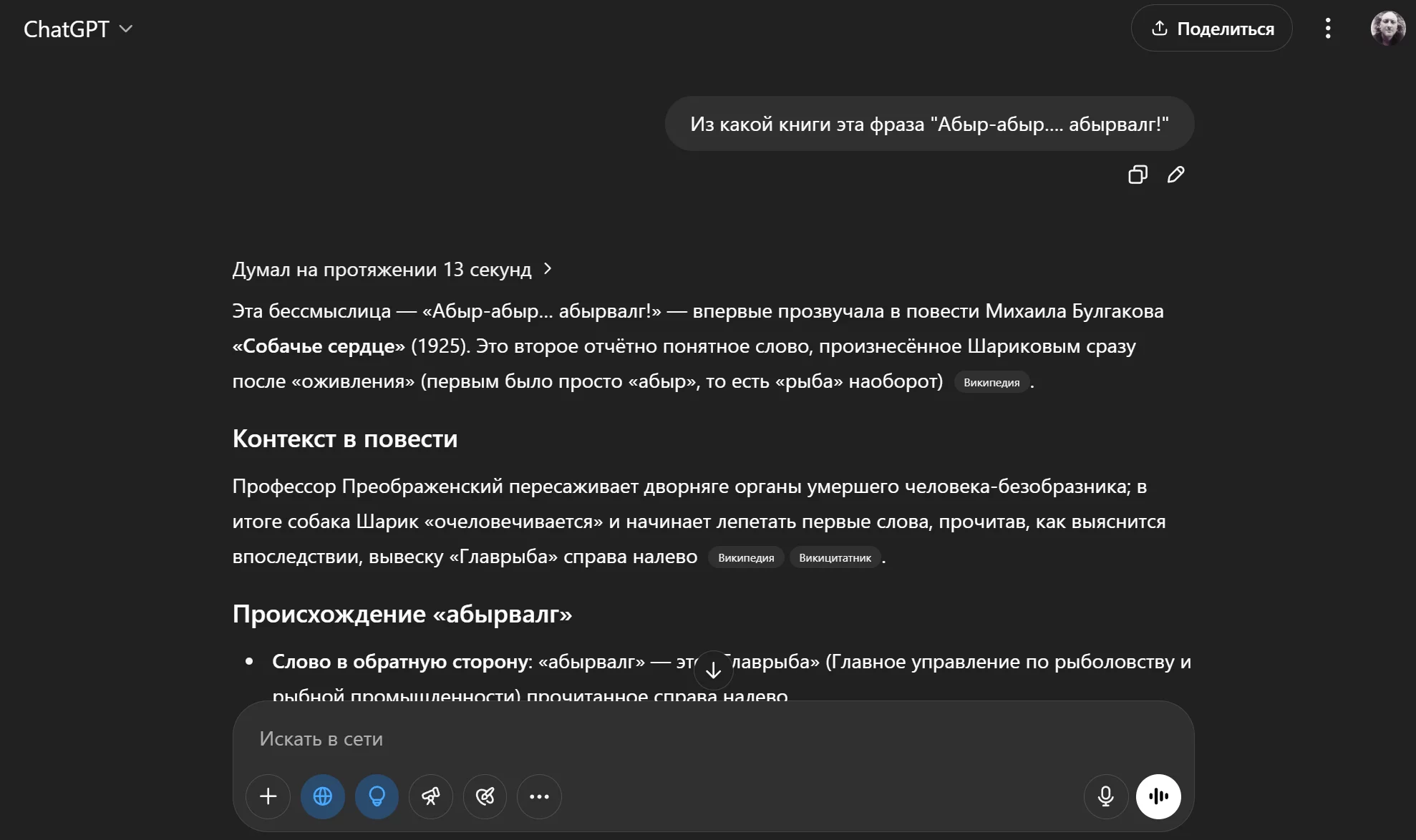This screenshot has height=840, width=1416.
Task: Start voice mode with waveform button
Action: [1158, 796]
